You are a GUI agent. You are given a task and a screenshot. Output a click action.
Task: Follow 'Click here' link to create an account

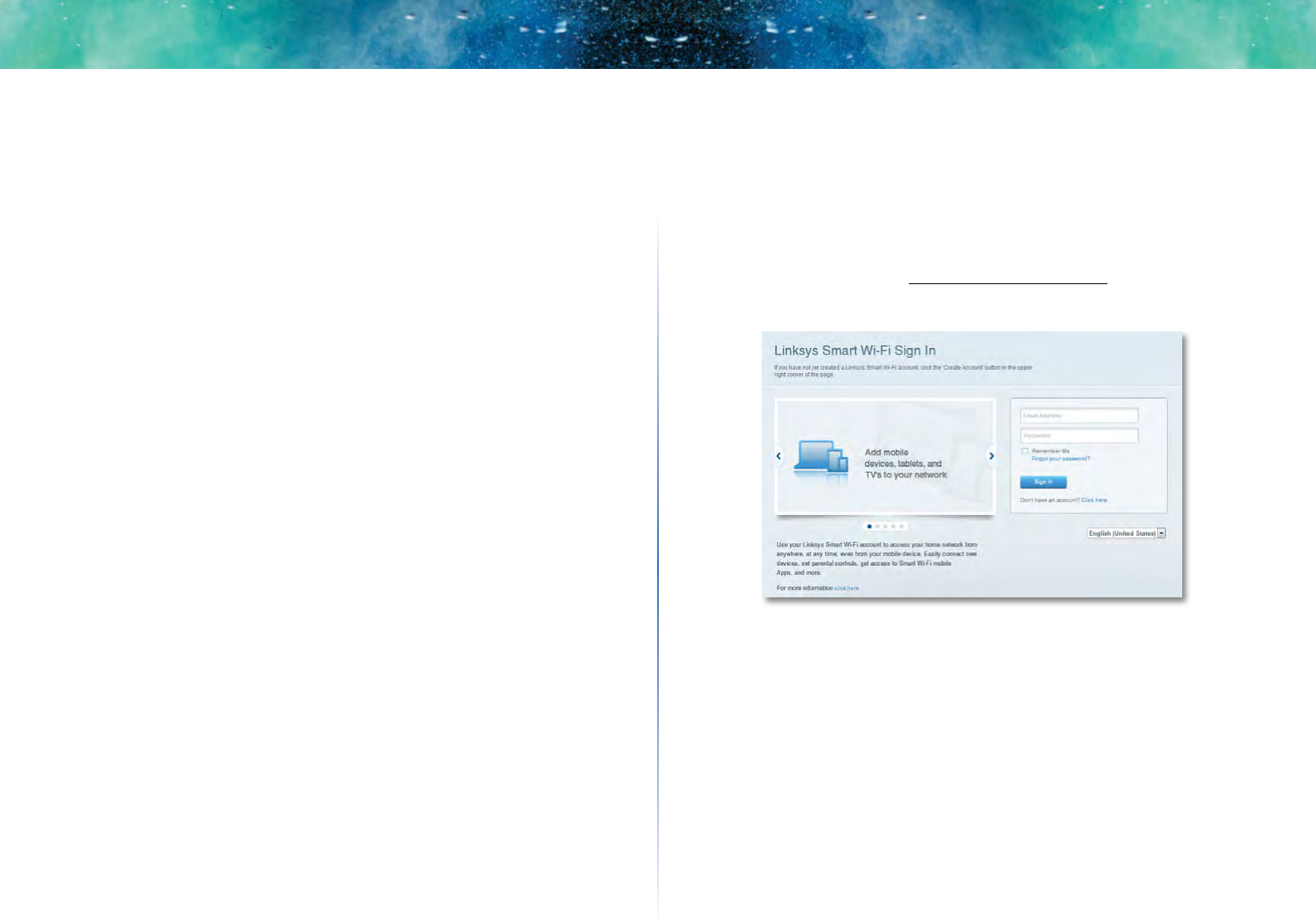pyautogui.click(x=1094, y=500)
